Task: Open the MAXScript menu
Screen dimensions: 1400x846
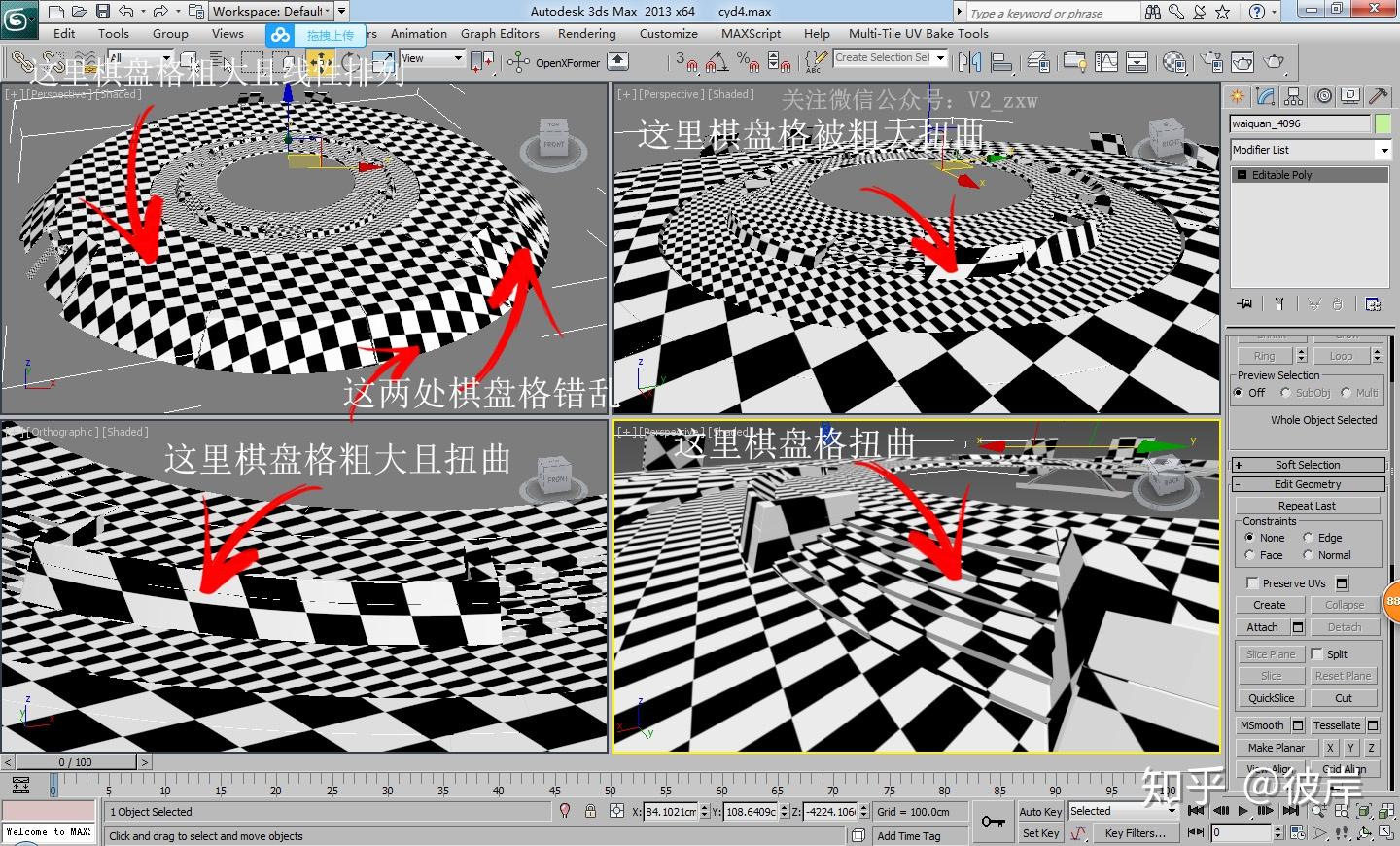Action: (751, 34)
